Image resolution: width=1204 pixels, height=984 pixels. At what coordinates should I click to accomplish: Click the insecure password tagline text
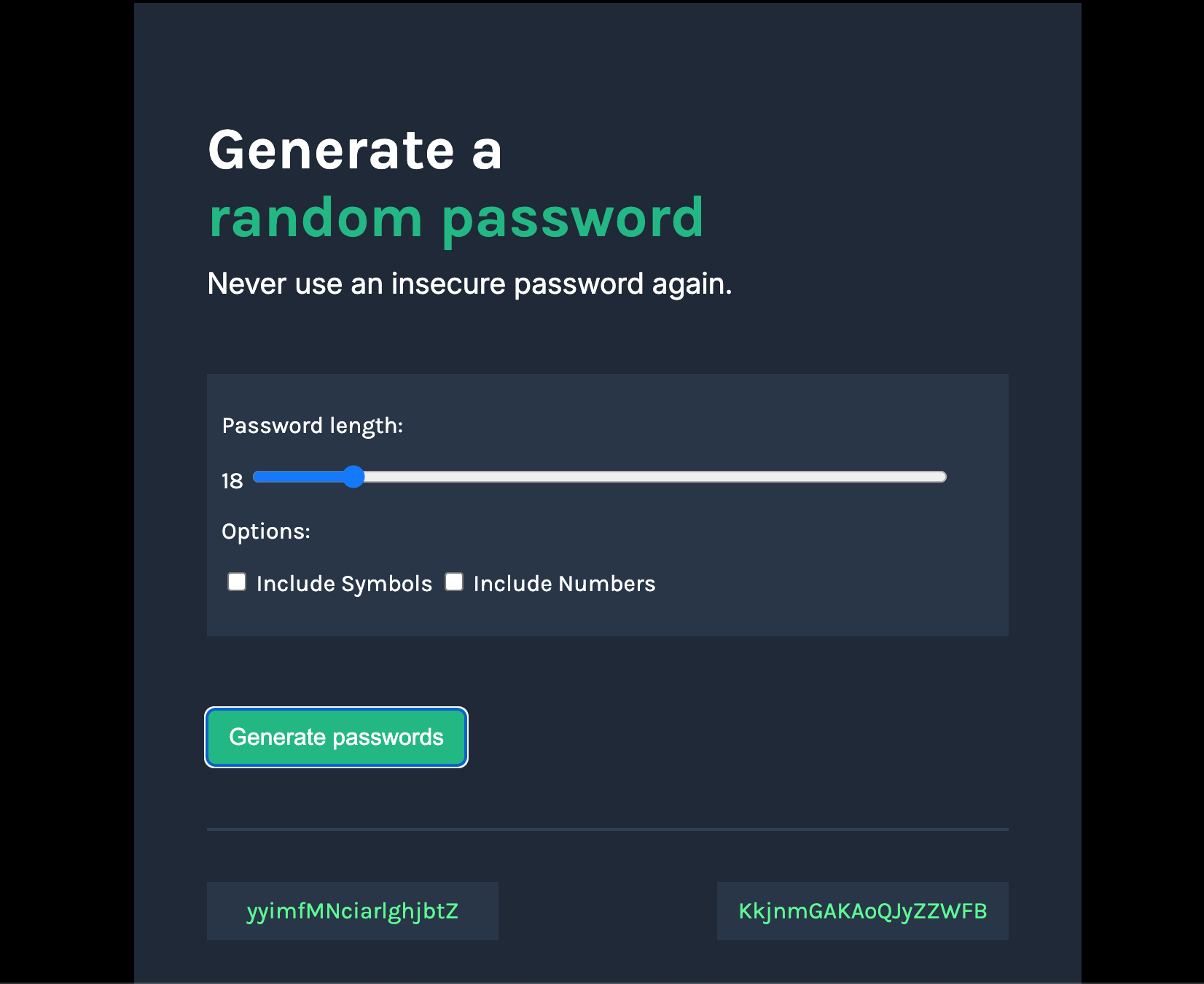[469, 284]
